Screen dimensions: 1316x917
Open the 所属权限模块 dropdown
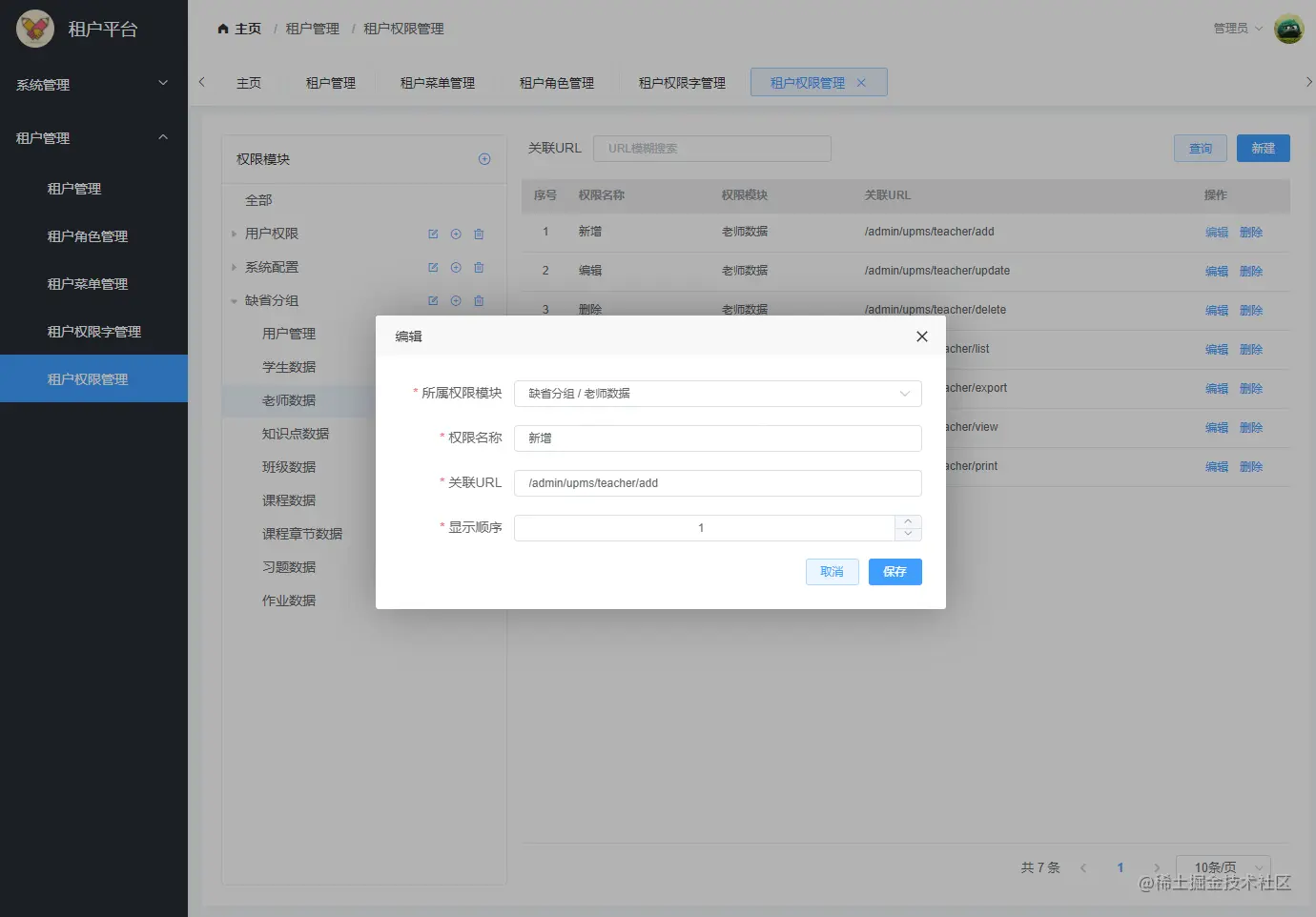pyautogui.click(x=718, y=394)
